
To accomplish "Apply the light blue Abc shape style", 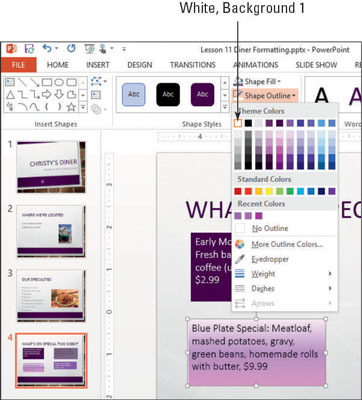I will coord(134,95).
